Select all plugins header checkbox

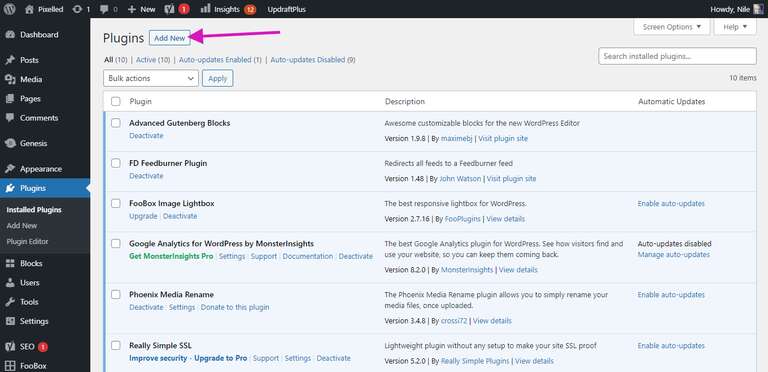116,101
